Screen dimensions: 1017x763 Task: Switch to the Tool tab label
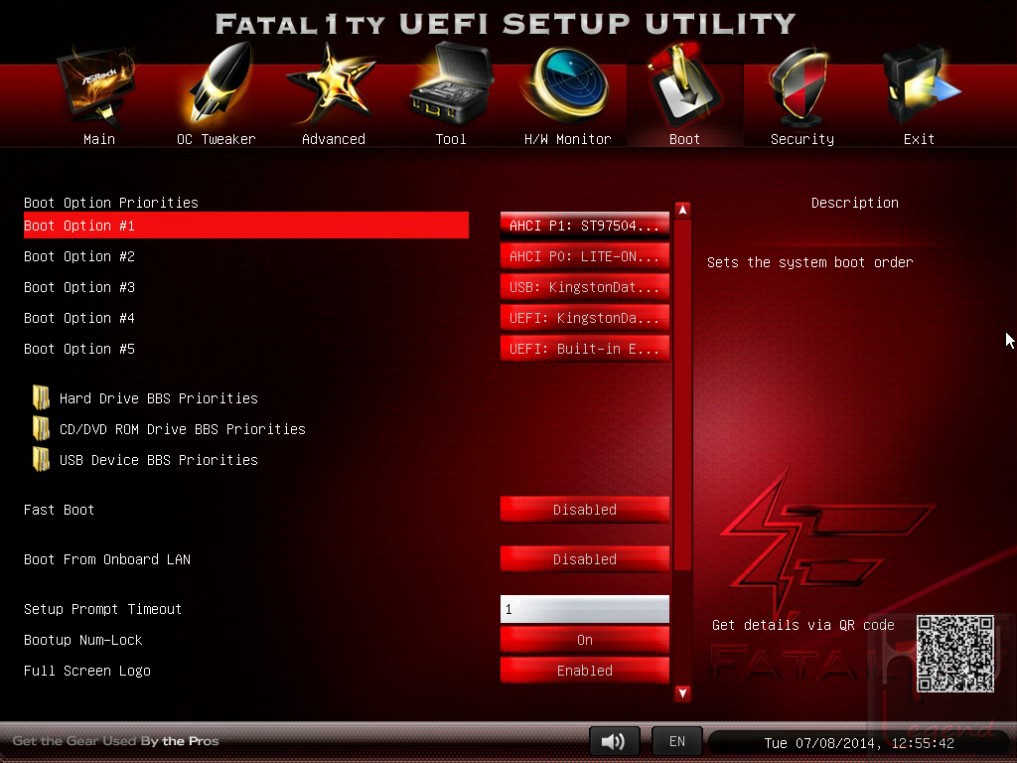(451, 139)
